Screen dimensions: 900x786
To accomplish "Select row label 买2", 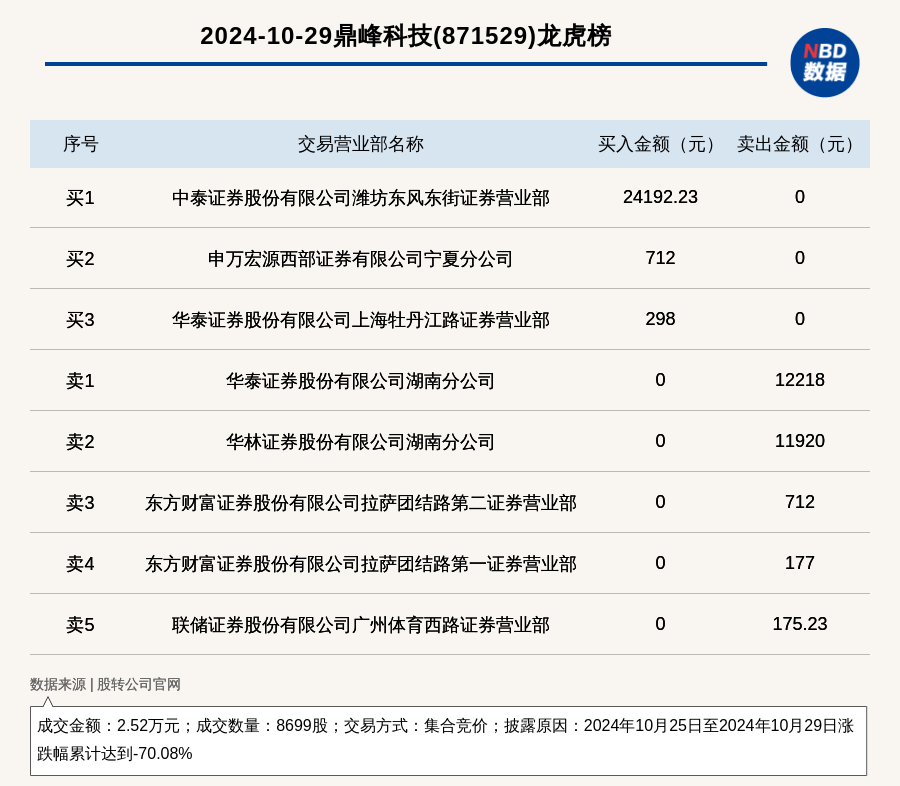I will coord(80,259).
